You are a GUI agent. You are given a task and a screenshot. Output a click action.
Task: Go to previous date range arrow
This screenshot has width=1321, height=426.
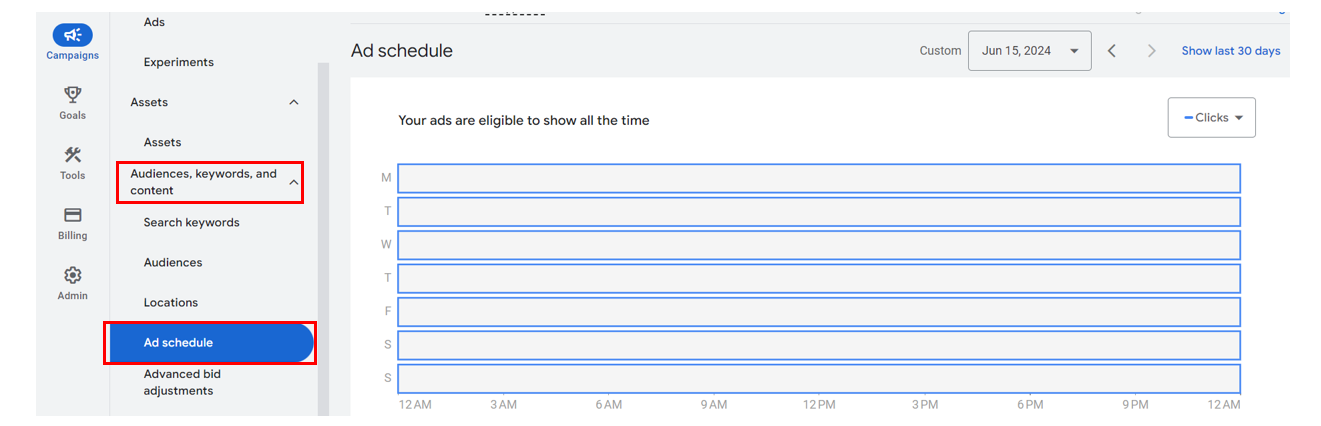pyautogui.click(x=1112, y=51)
